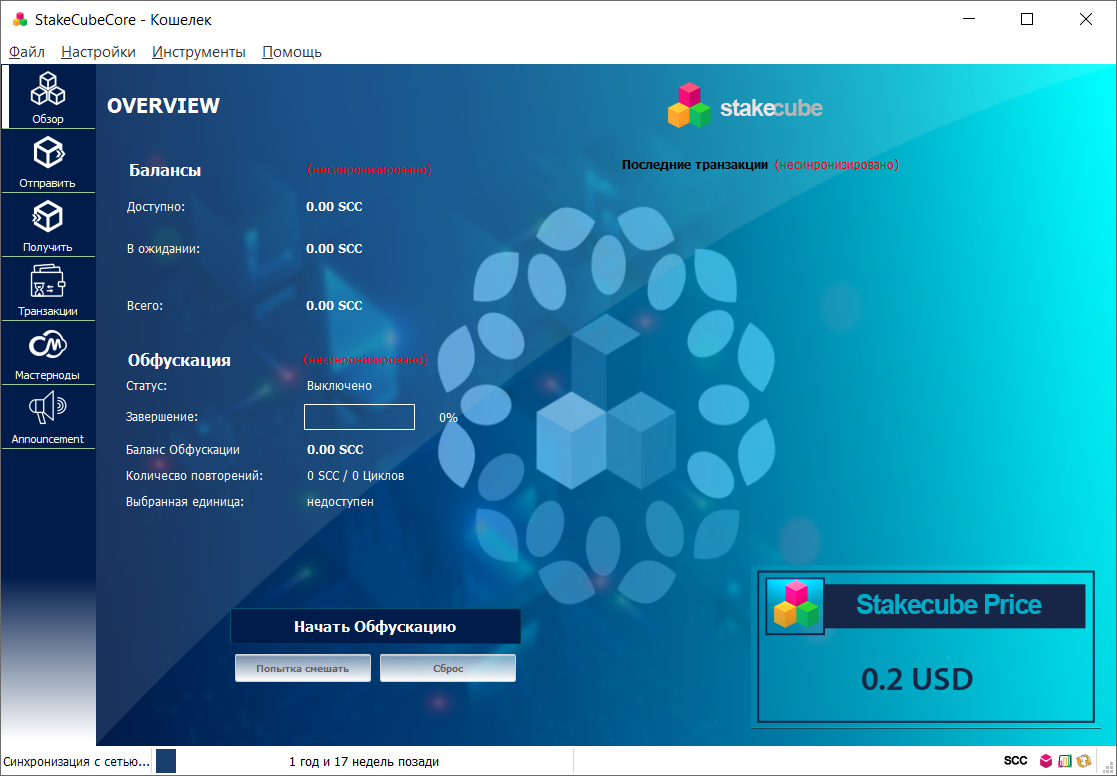Open the Обзор overview tab
This screenshot has height=776, width=1117.
(x=48, y=96)
